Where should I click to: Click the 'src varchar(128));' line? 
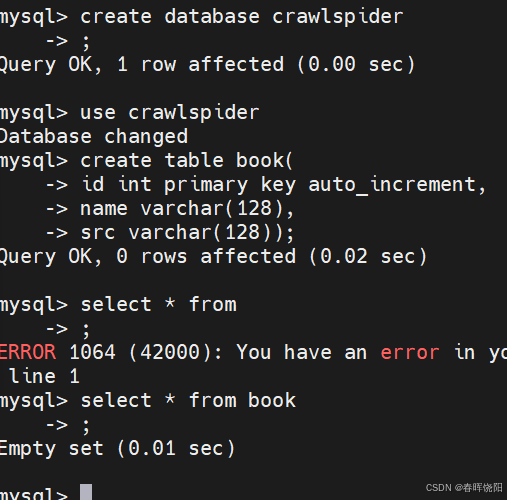tap(187, 233)
